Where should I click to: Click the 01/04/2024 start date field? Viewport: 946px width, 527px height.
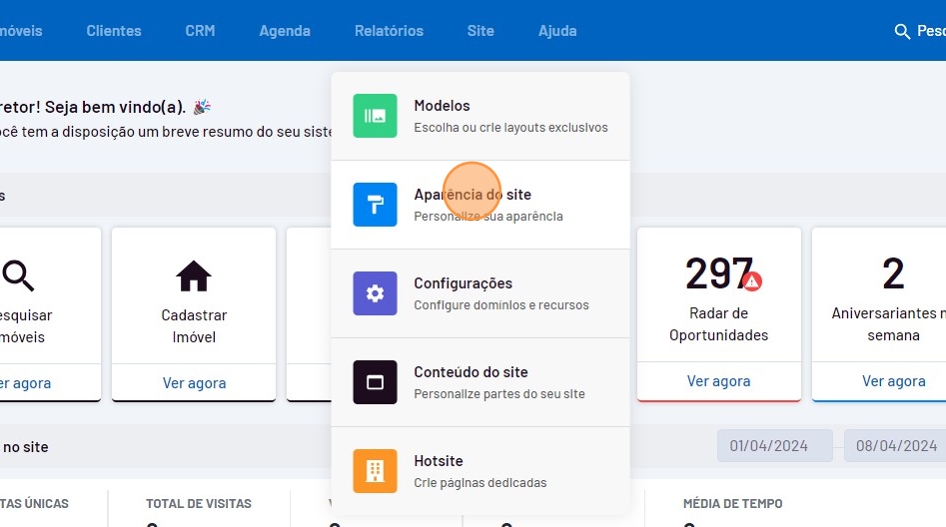pyautogui.click(x=774, y=446)
